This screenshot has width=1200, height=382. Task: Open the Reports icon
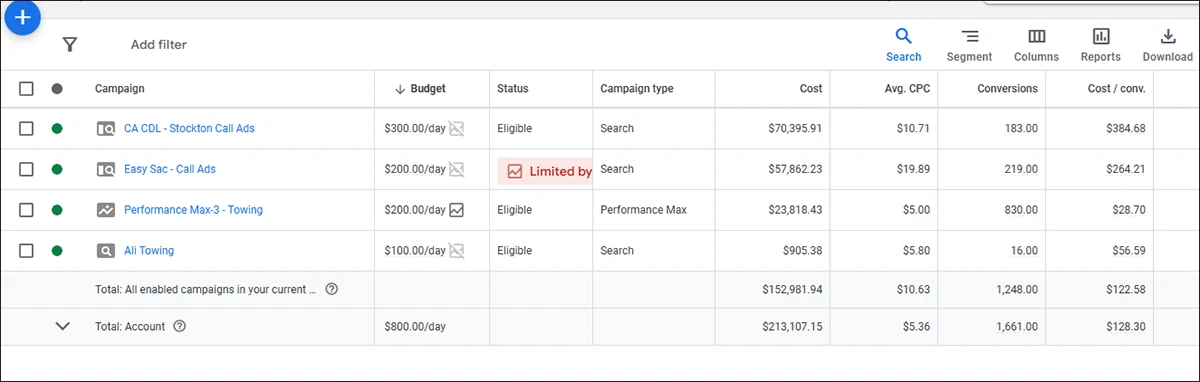point(1100,45)
